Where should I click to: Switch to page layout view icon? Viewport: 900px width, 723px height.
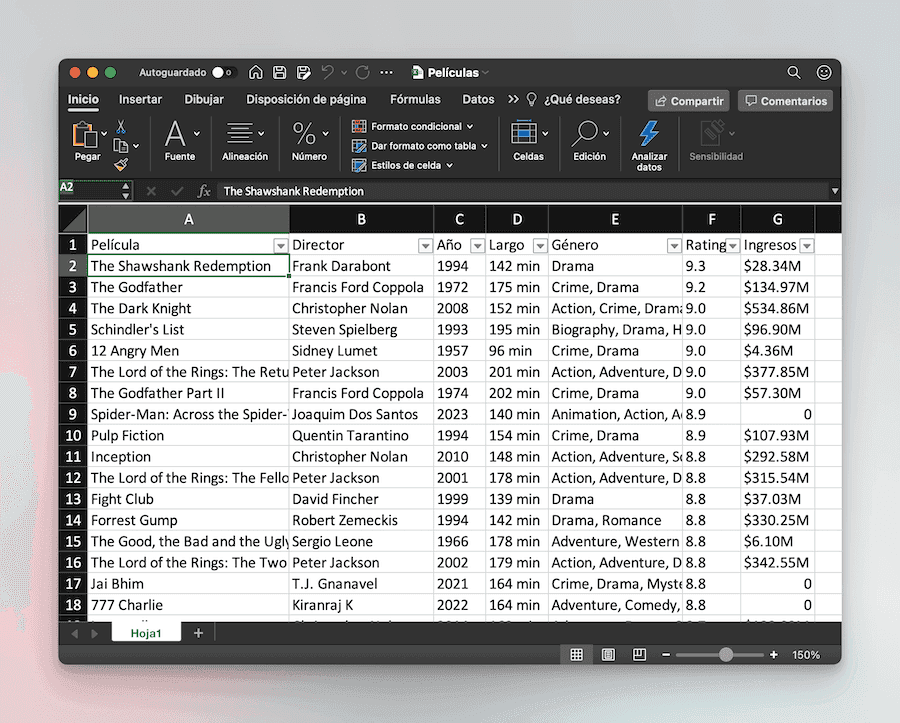click(x=608, y=655)
